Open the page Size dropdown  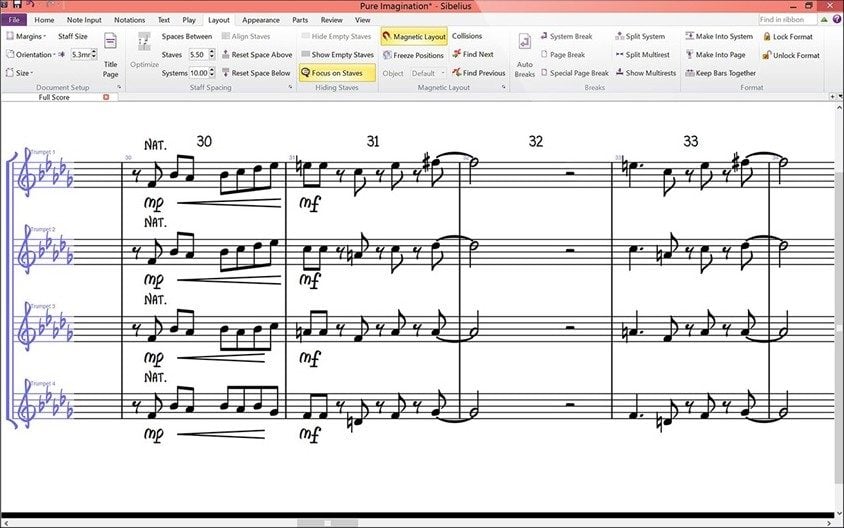pos(19,73)
